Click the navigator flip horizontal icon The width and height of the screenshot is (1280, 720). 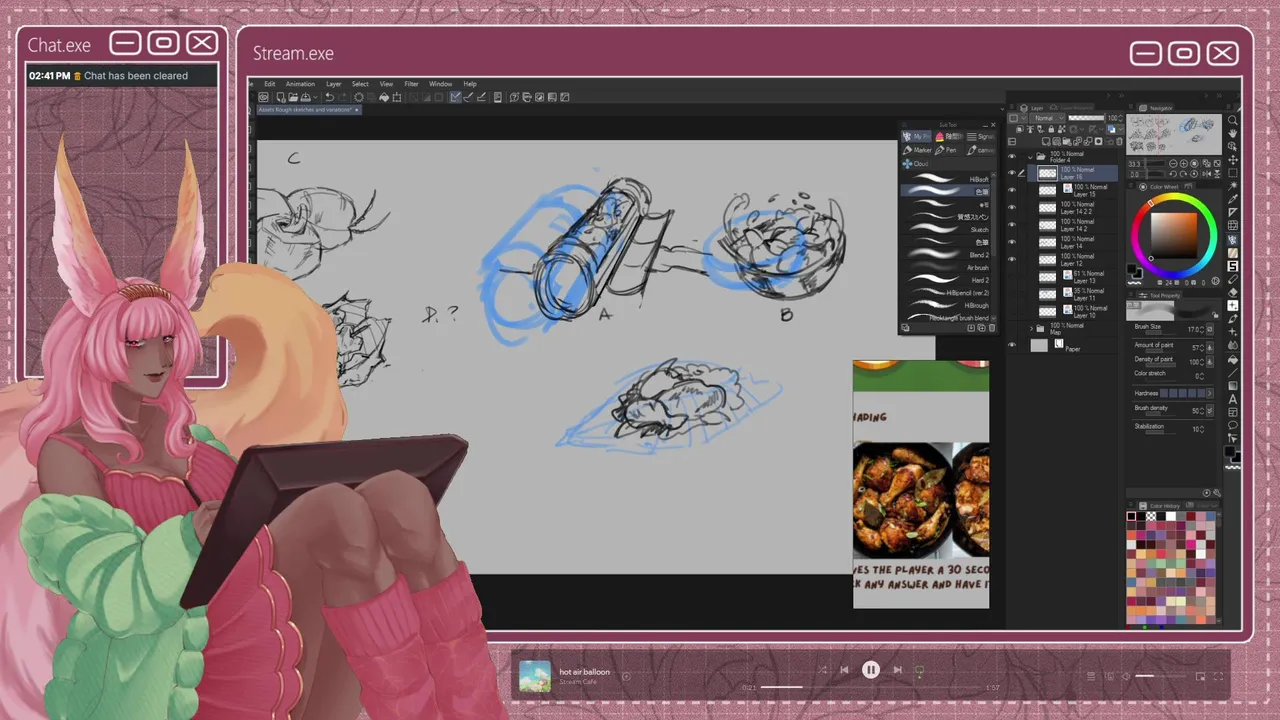click(1206, 174)
